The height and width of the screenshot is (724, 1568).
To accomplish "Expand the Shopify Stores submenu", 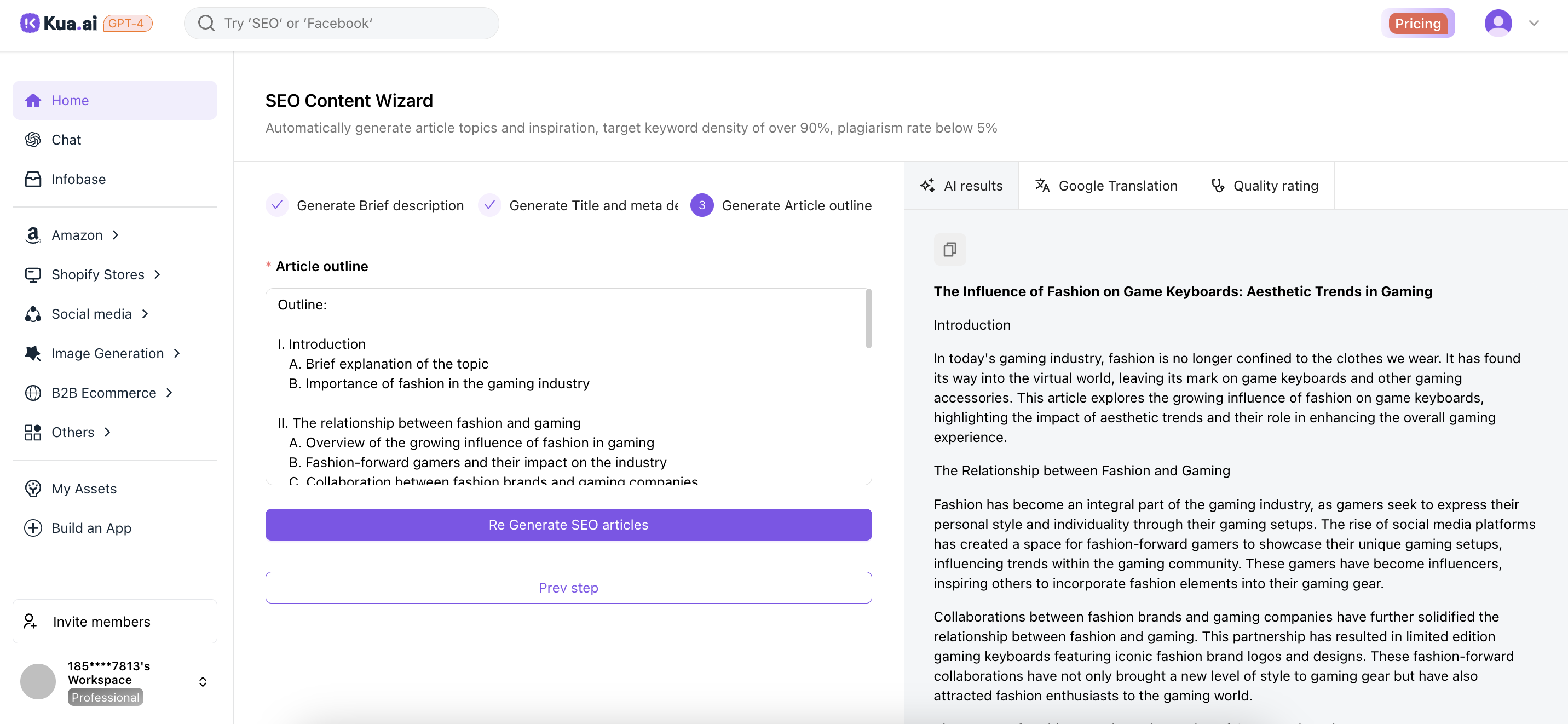I will pos(97,274).
